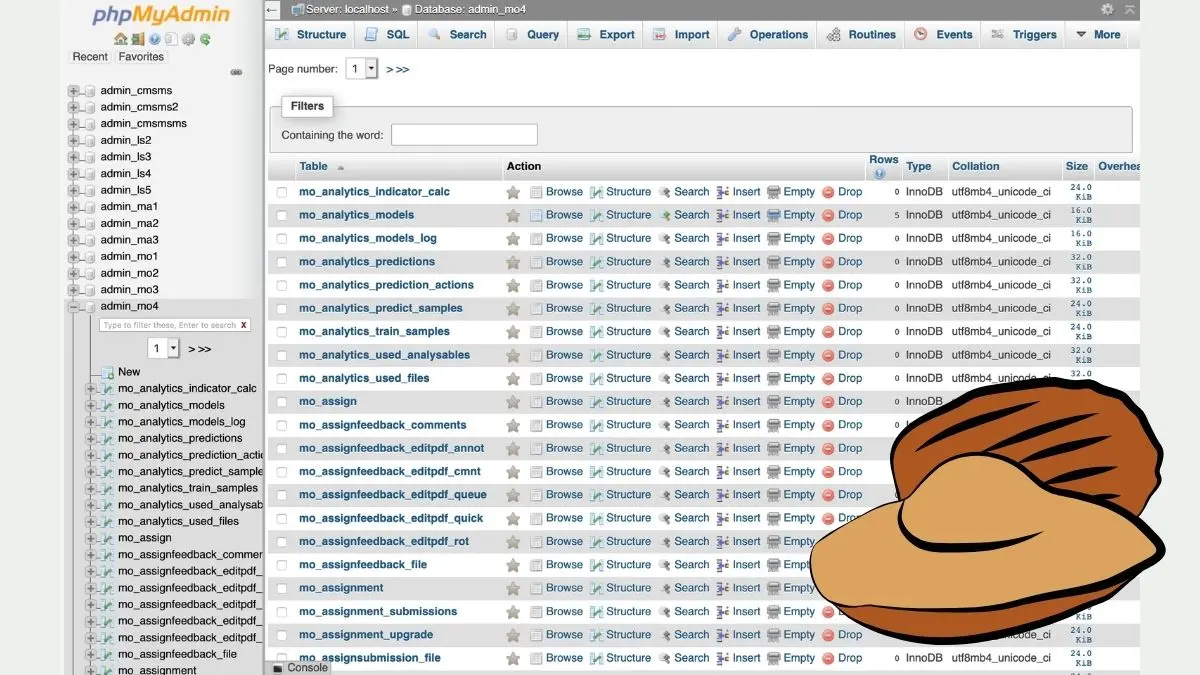Screen dimensions: 1200x675
Task: Click Empty icon for mo_analytics_prediction_actions
Action: click(x=773, y=285)
